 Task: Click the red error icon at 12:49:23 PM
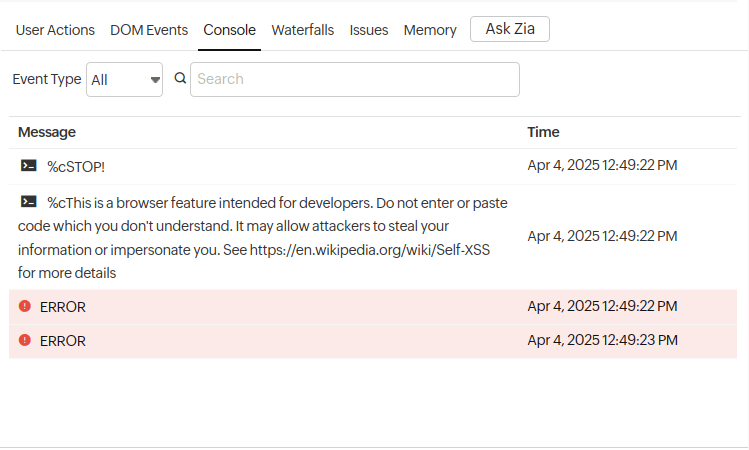pos(25,341)
